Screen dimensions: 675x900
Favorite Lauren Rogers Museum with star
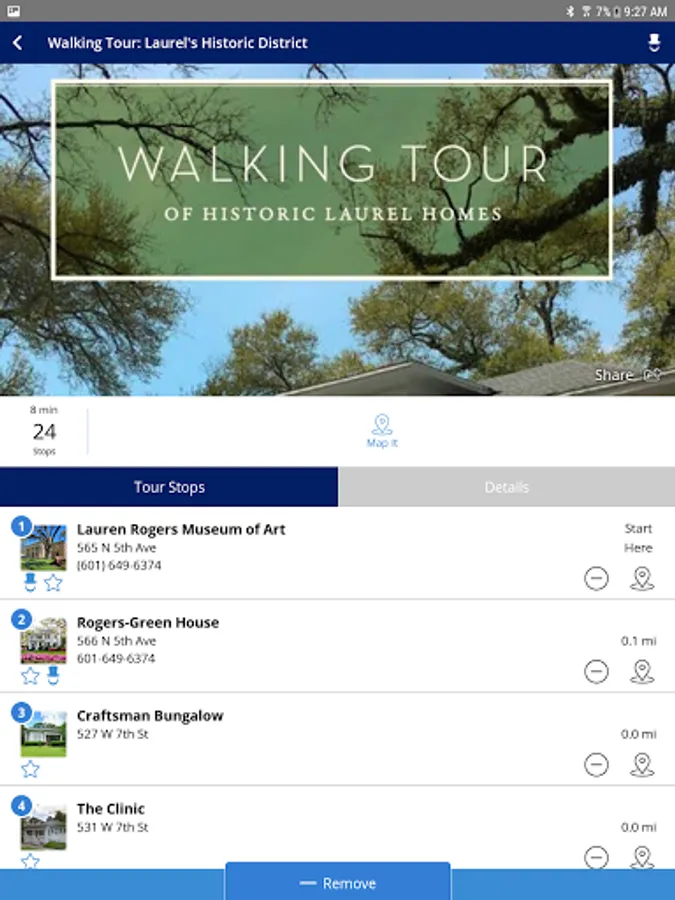[x=53, y=583]
